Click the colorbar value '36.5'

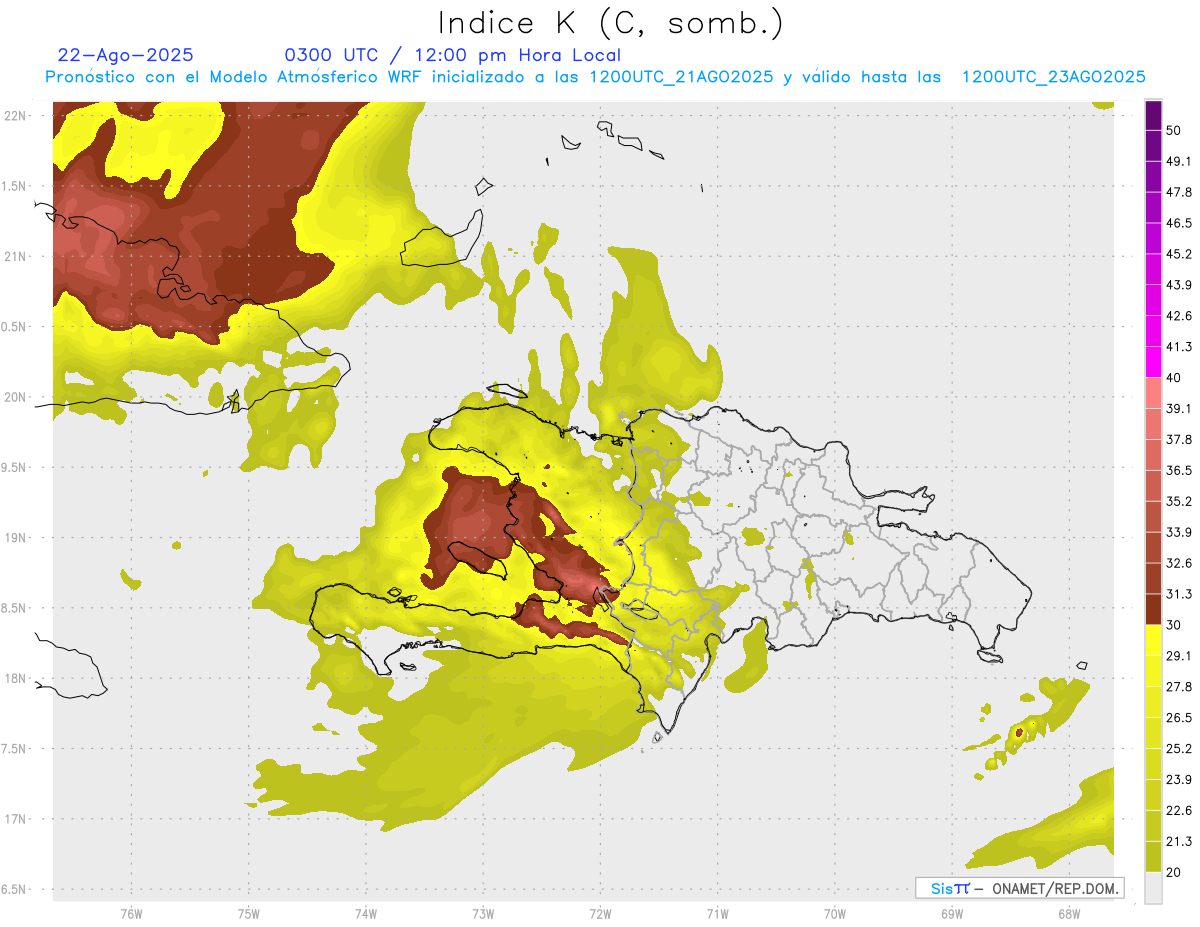coord(1180,470)
